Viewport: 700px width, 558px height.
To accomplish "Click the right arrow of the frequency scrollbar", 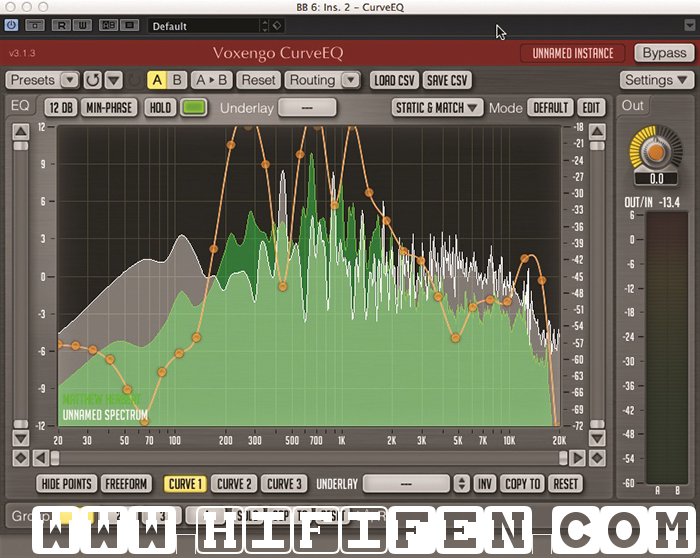I will coord(578,458).
